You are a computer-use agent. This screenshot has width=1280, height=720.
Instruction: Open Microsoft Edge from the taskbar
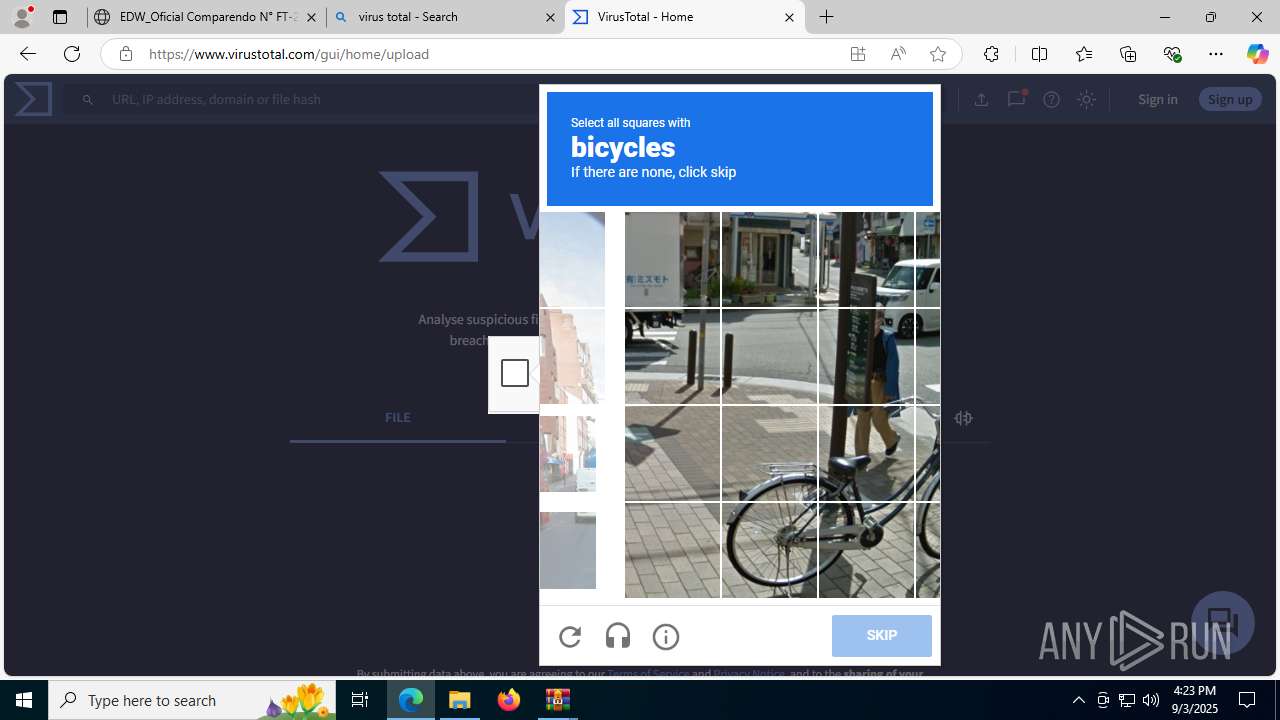click(x=411, y=700)
